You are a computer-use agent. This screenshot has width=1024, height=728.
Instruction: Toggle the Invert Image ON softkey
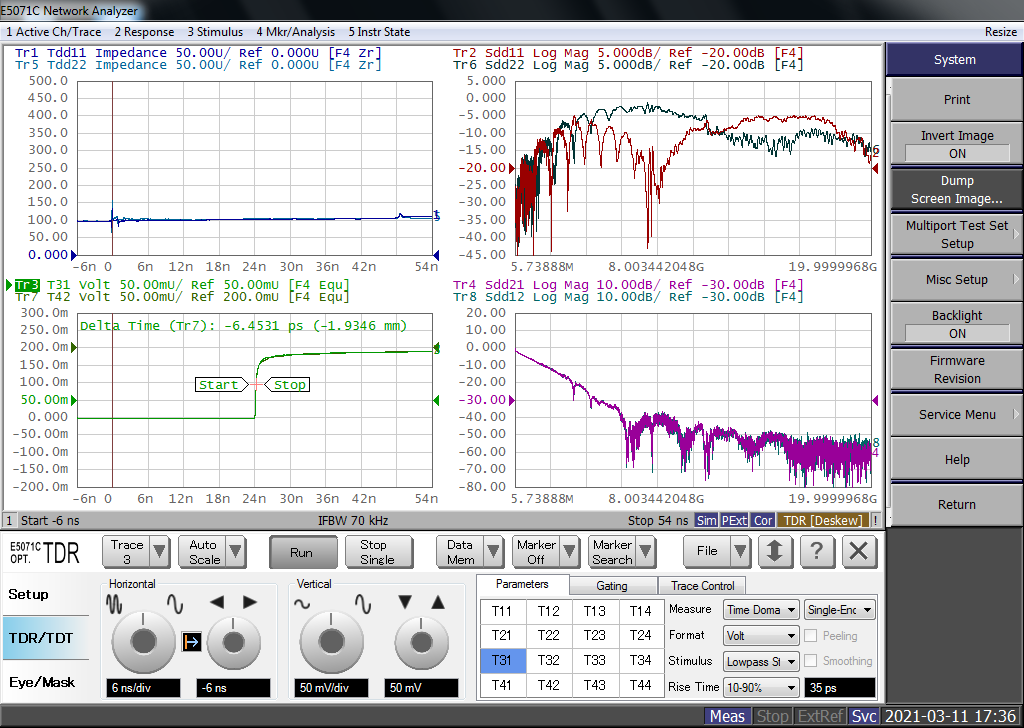pos(956,145)
